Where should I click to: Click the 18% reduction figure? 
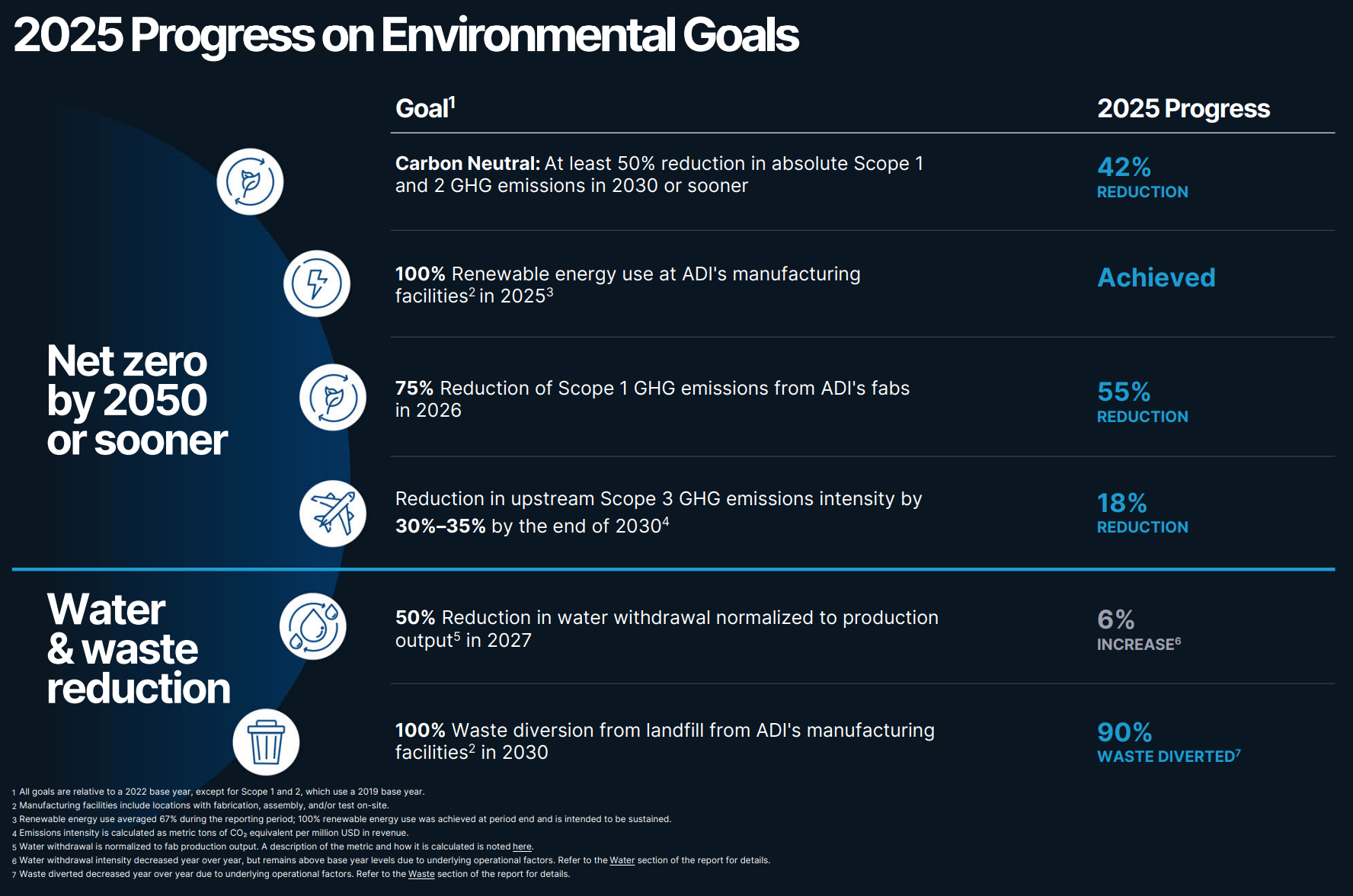pyautogui.click(x=1142, y=513)
